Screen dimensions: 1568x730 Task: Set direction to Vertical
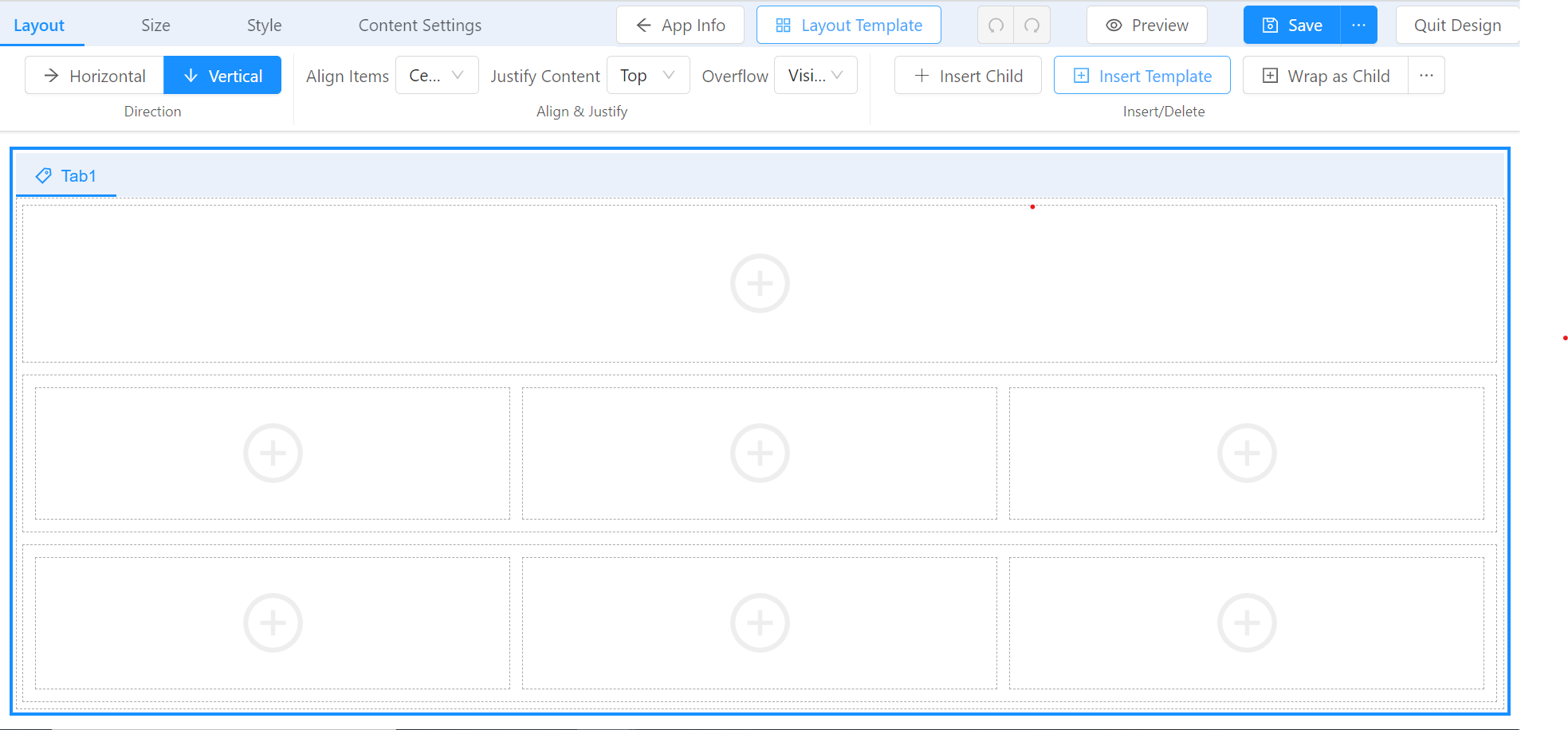click(222, 76)
